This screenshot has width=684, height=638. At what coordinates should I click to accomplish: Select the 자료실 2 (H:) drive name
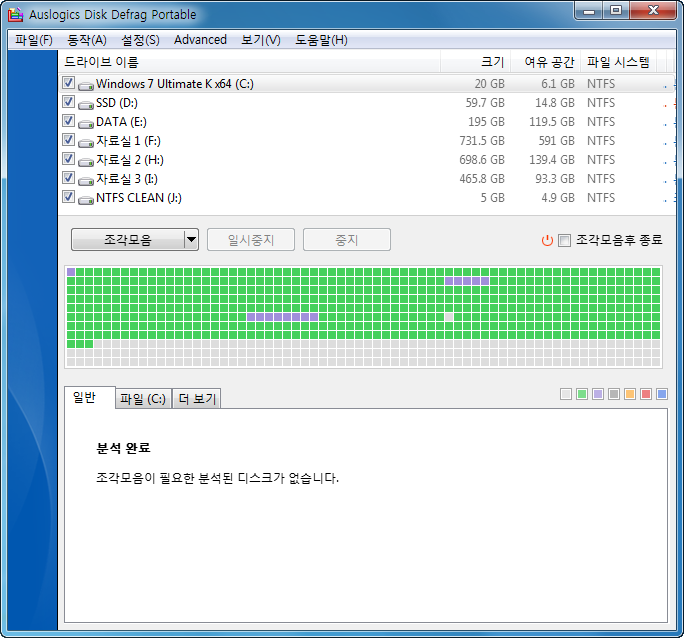[x=130, y=160]
